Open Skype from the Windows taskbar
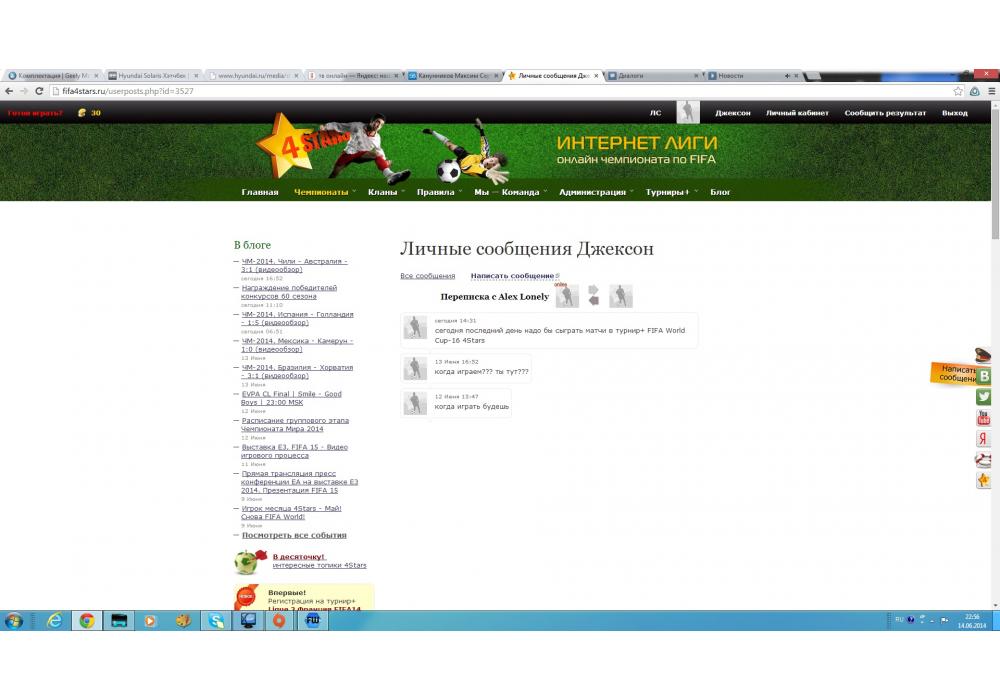 pyautogui.click(x=216, y=620)
